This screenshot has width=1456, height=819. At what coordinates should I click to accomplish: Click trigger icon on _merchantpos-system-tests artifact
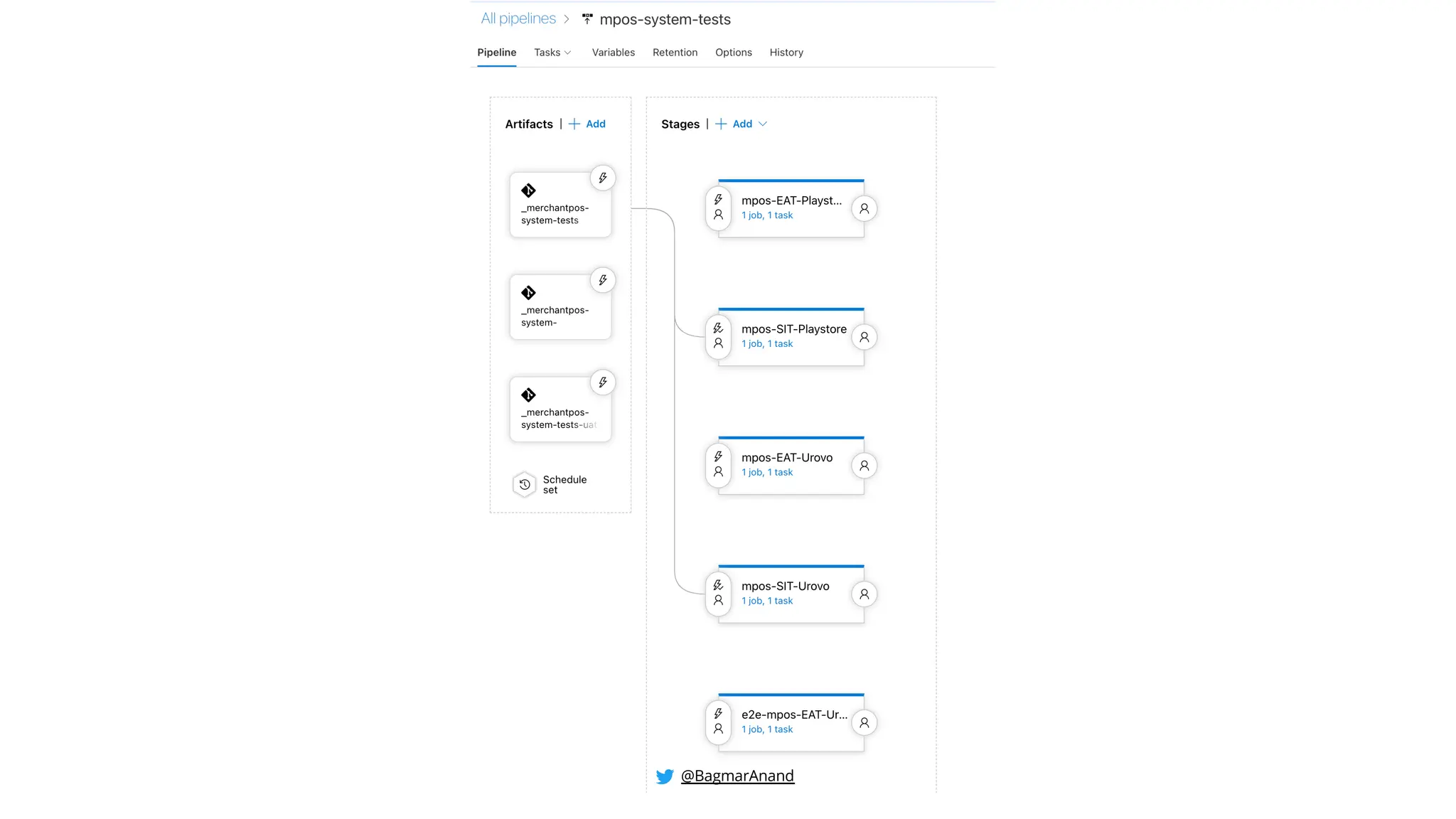[x=603, y=178]
